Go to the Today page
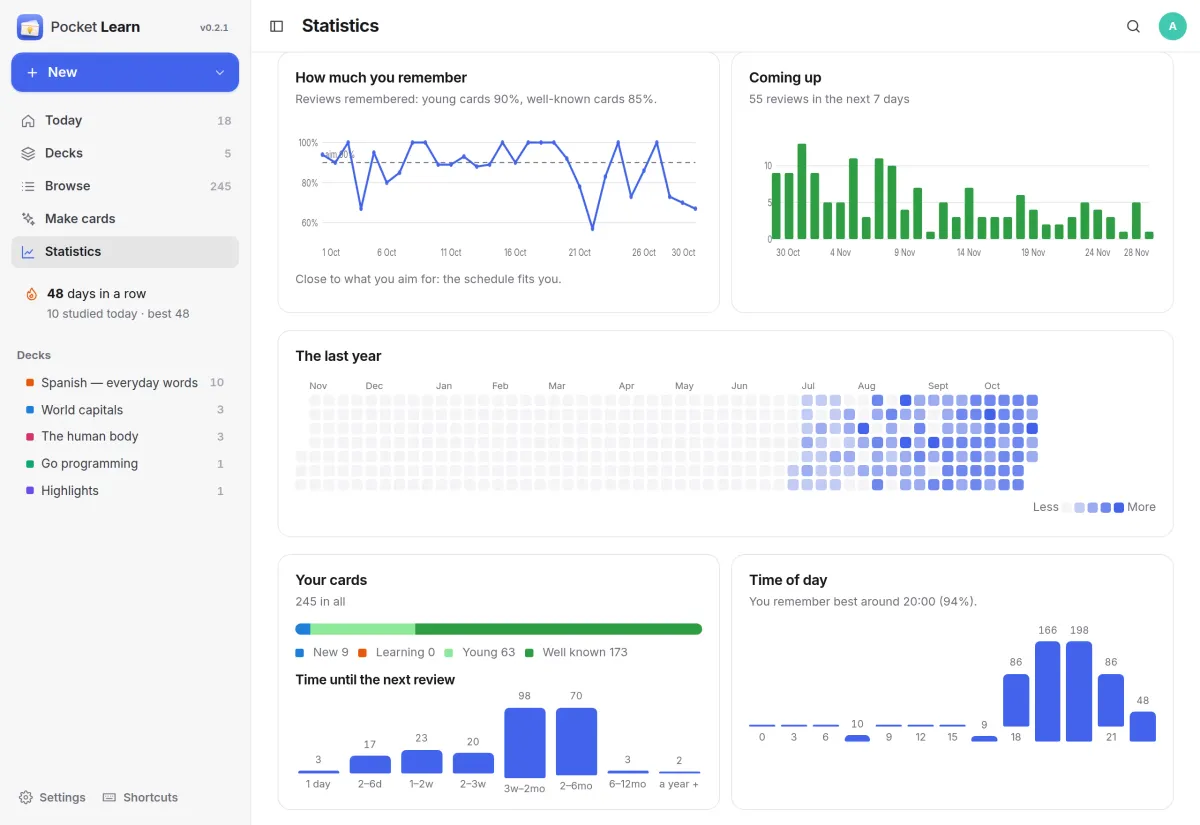 point(125,120)
